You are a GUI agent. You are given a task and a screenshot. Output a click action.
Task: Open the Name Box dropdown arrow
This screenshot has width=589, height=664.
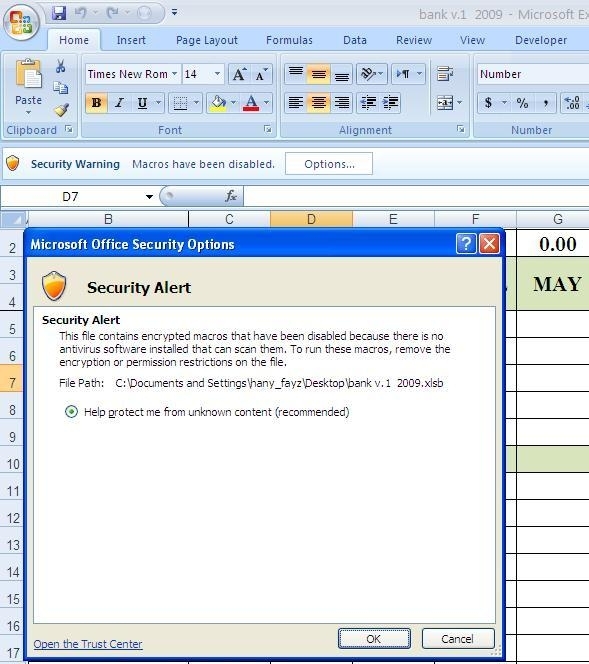tap(149, 196)
